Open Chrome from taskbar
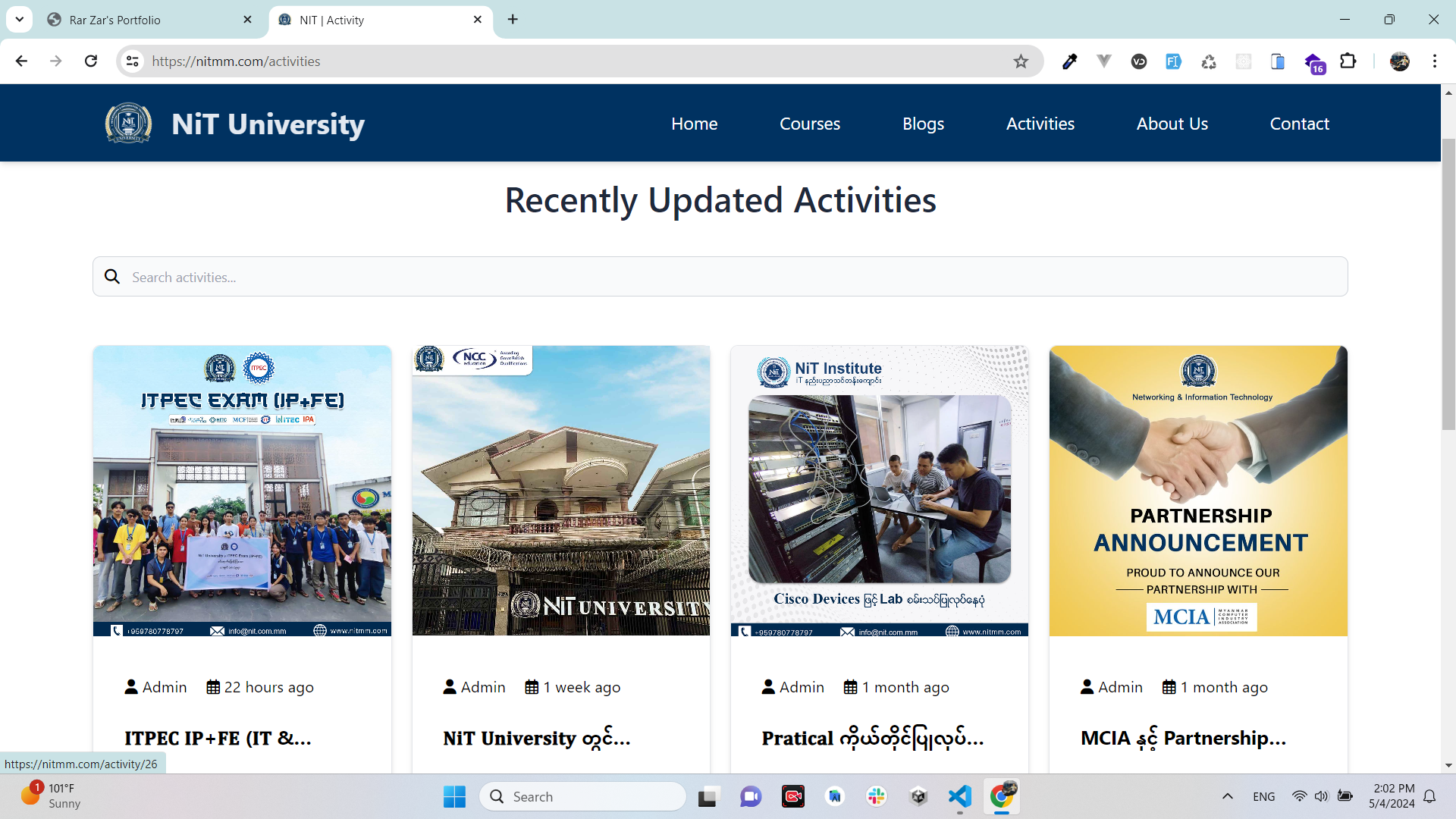The height and width of the screenshot is (819, 1456). pyautogui.click(x=1002, y=796)
